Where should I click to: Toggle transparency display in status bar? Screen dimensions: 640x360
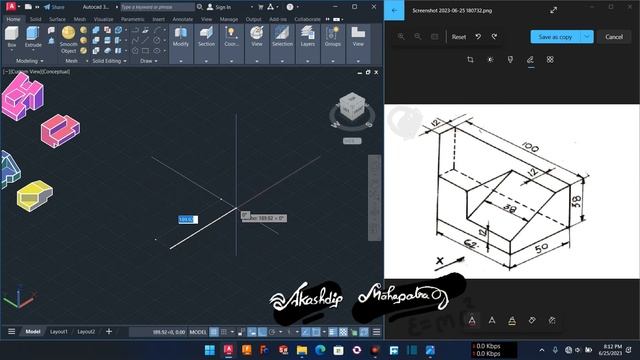343,332
